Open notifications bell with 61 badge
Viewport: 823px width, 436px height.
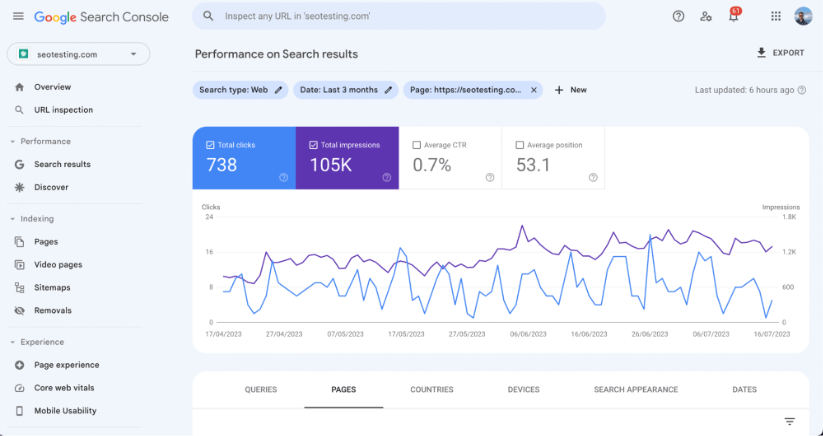click(x=734, y=16)
